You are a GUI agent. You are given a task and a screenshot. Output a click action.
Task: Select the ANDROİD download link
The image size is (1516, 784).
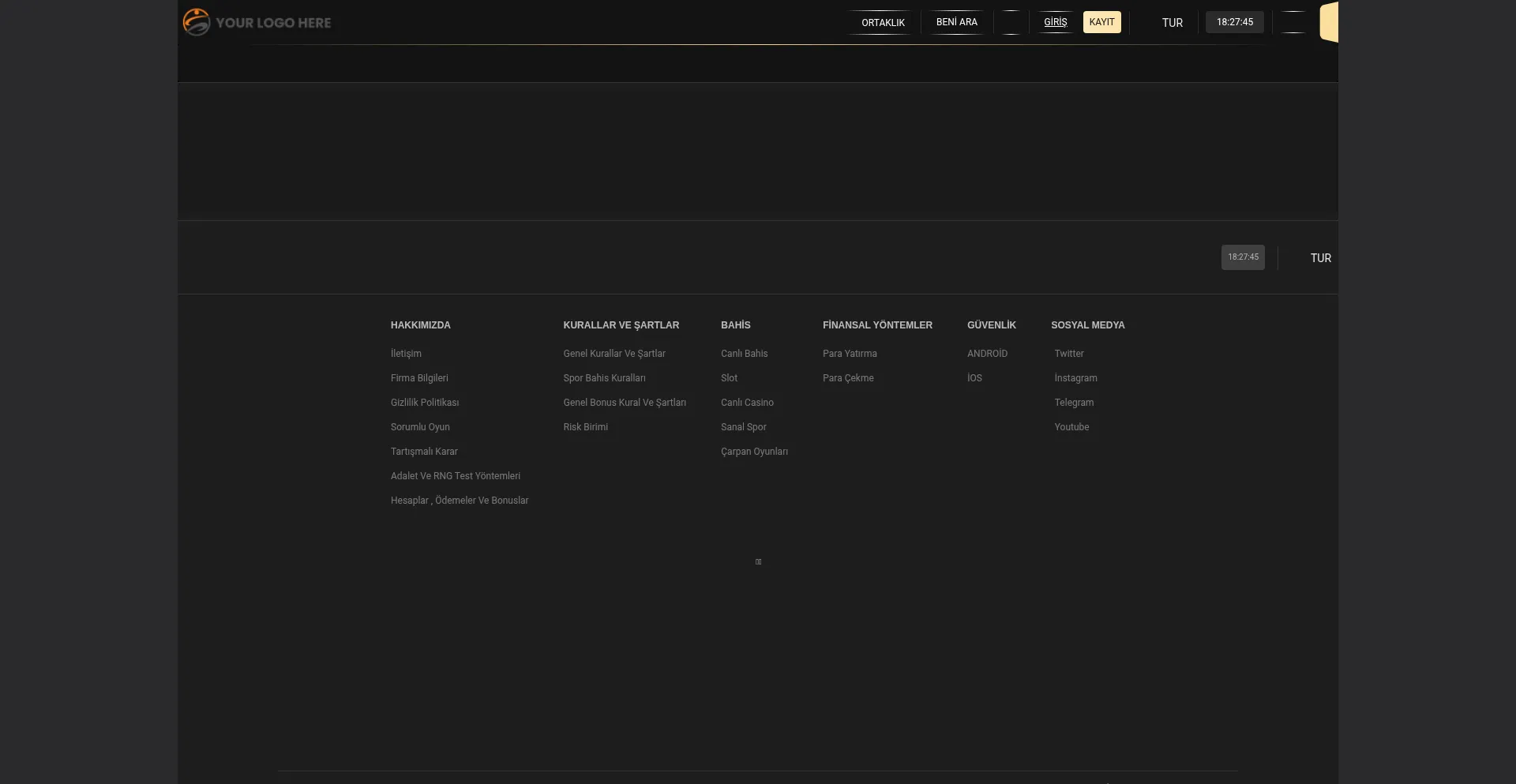[x=987, y=354]
